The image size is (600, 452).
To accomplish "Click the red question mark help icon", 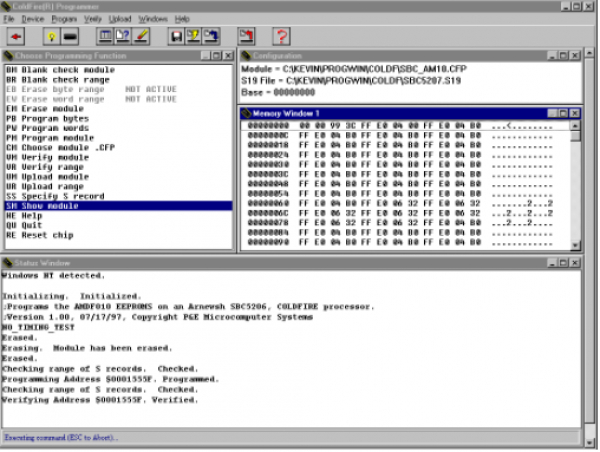I will pos(281,37).
